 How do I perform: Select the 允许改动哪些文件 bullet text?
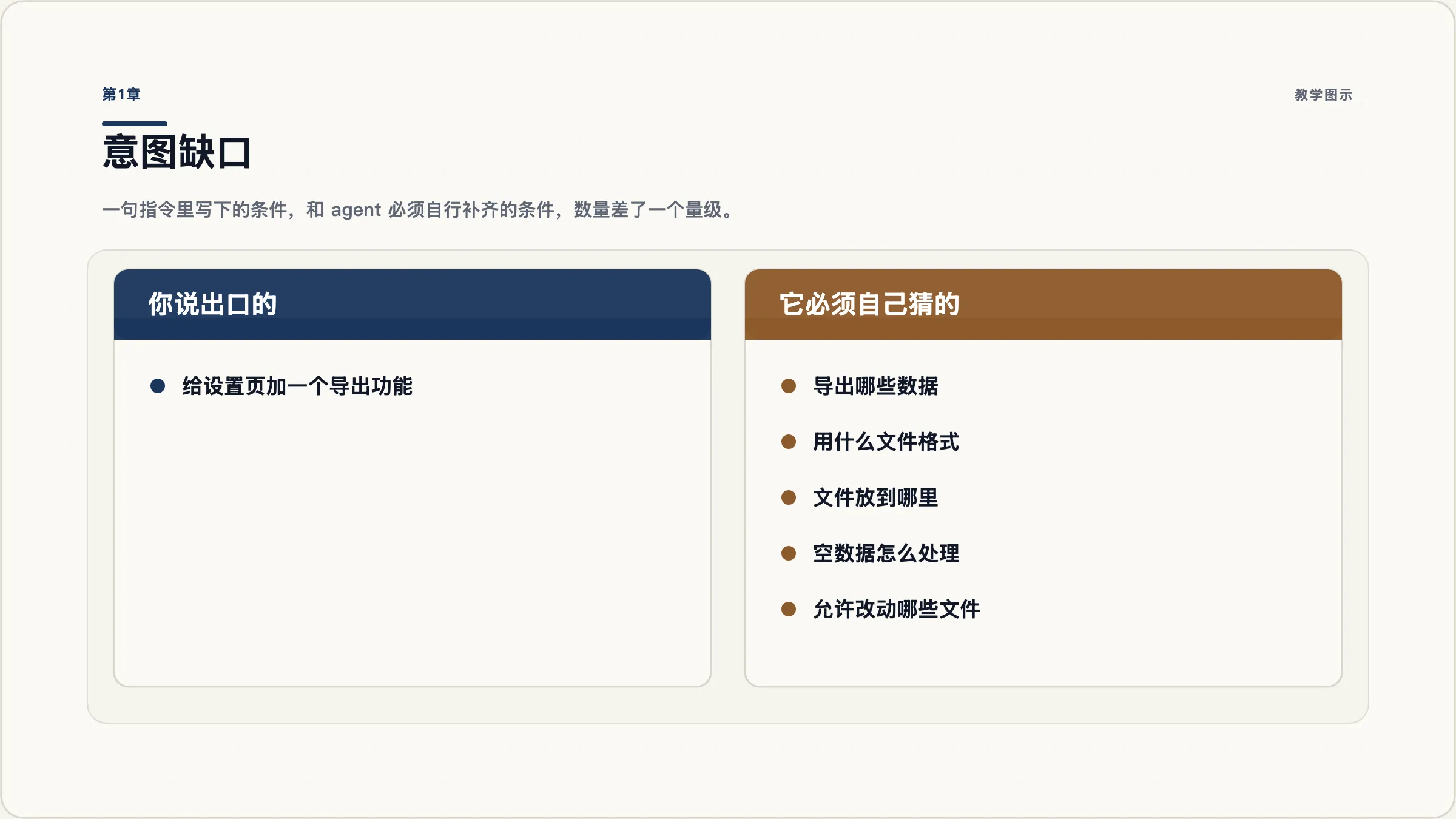coord(897,609)
